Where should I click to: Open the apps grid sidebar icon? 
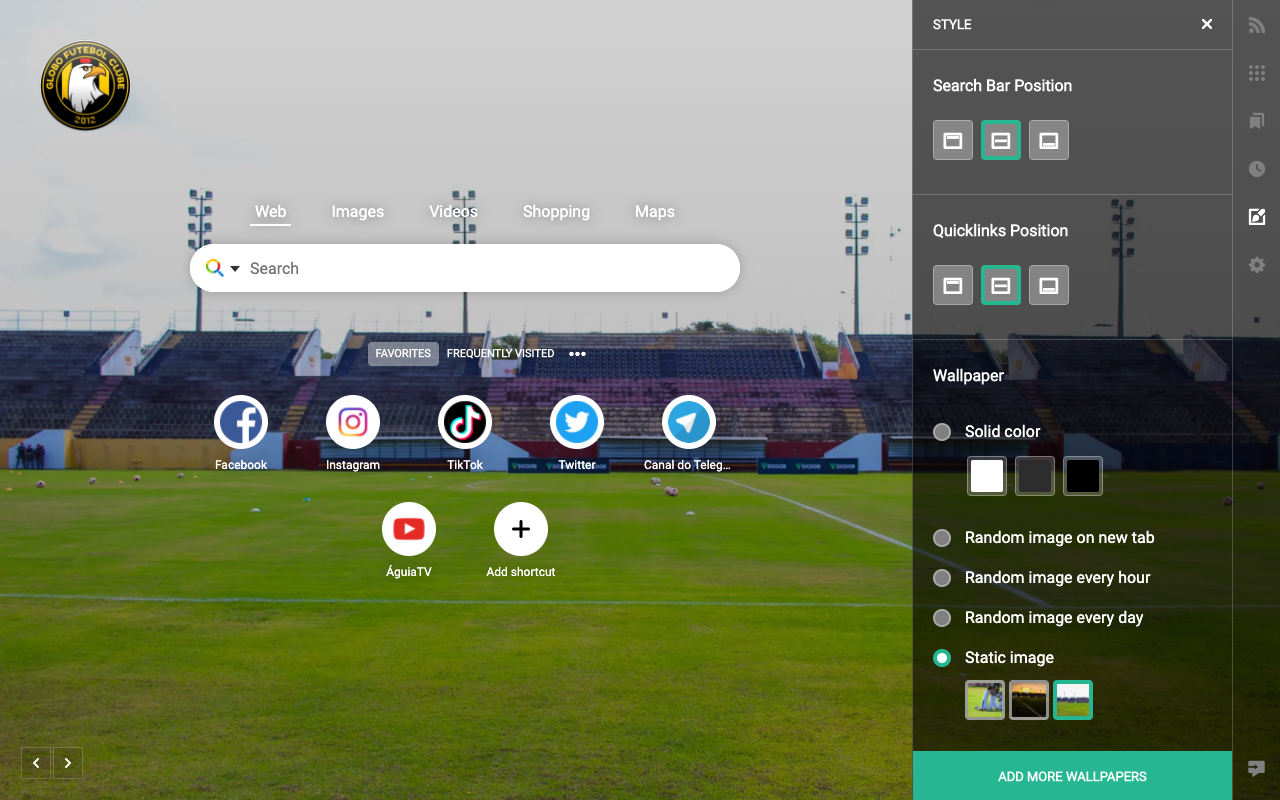(x=1257, y=73)
